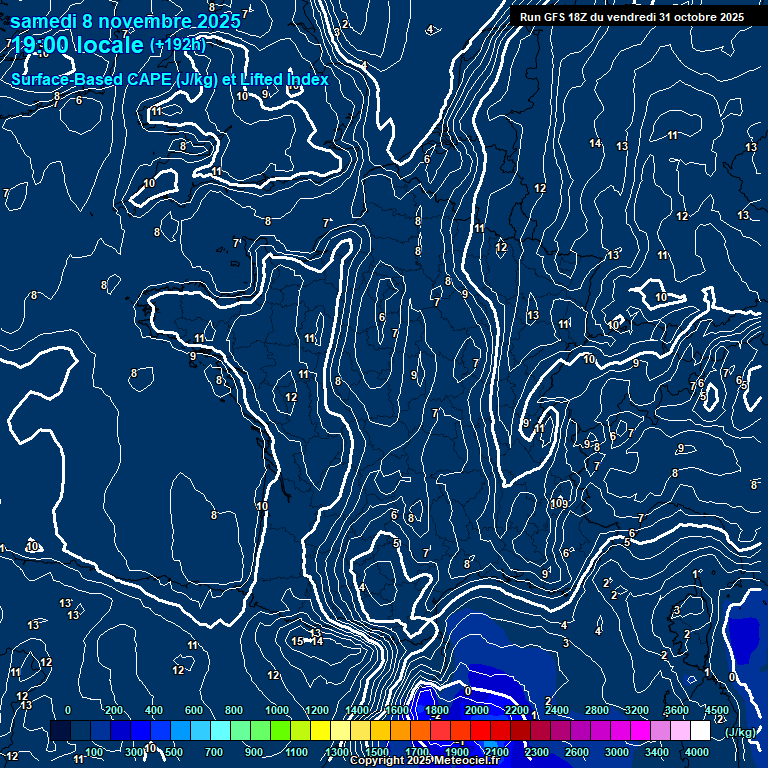
Task: Click legend value '1900' below scale
Action: [x=457, y=752]
